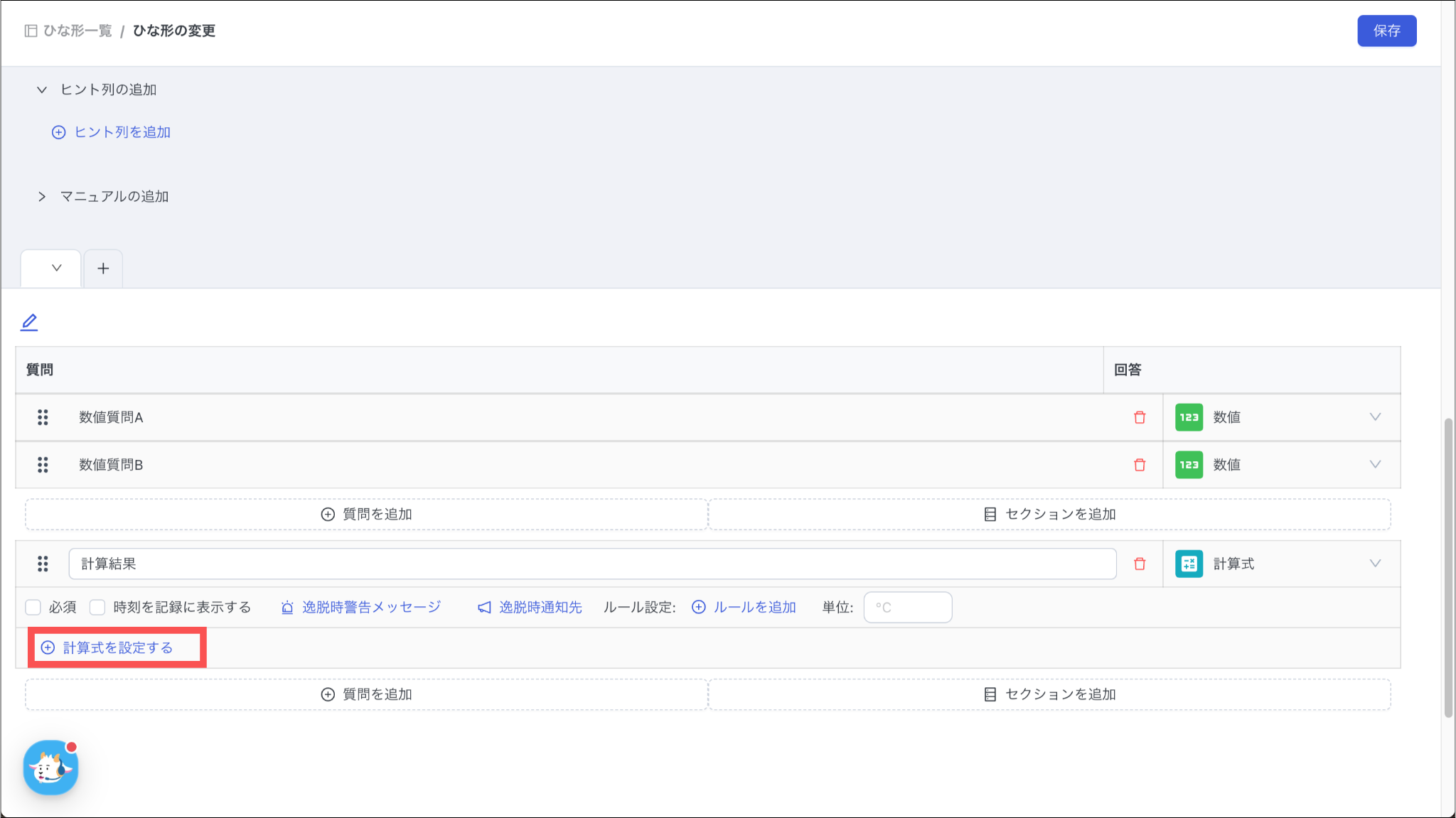Collapse the ヒント列の追加 section
Image resolution: width=1456 pixels, height=818 pixels.
42,90
